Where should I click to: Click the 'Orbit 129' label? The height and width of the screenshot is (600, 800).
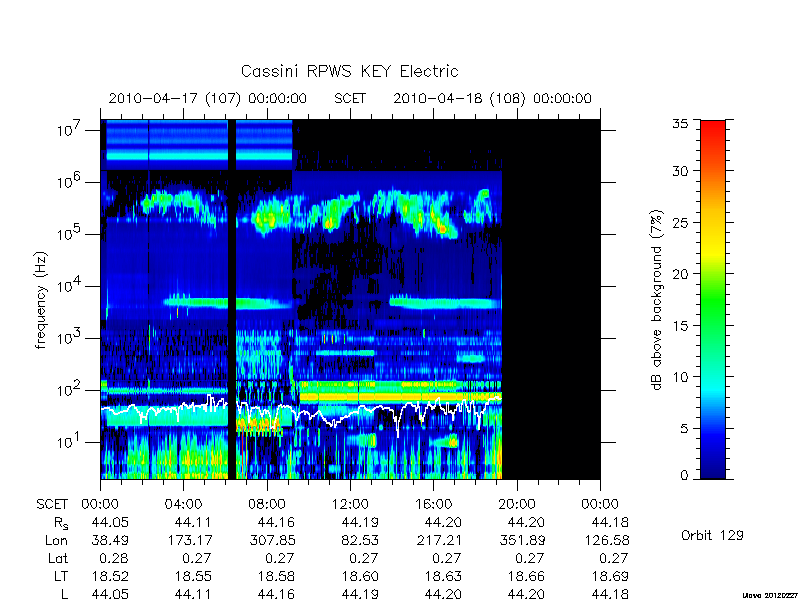[x=712, y=535]
